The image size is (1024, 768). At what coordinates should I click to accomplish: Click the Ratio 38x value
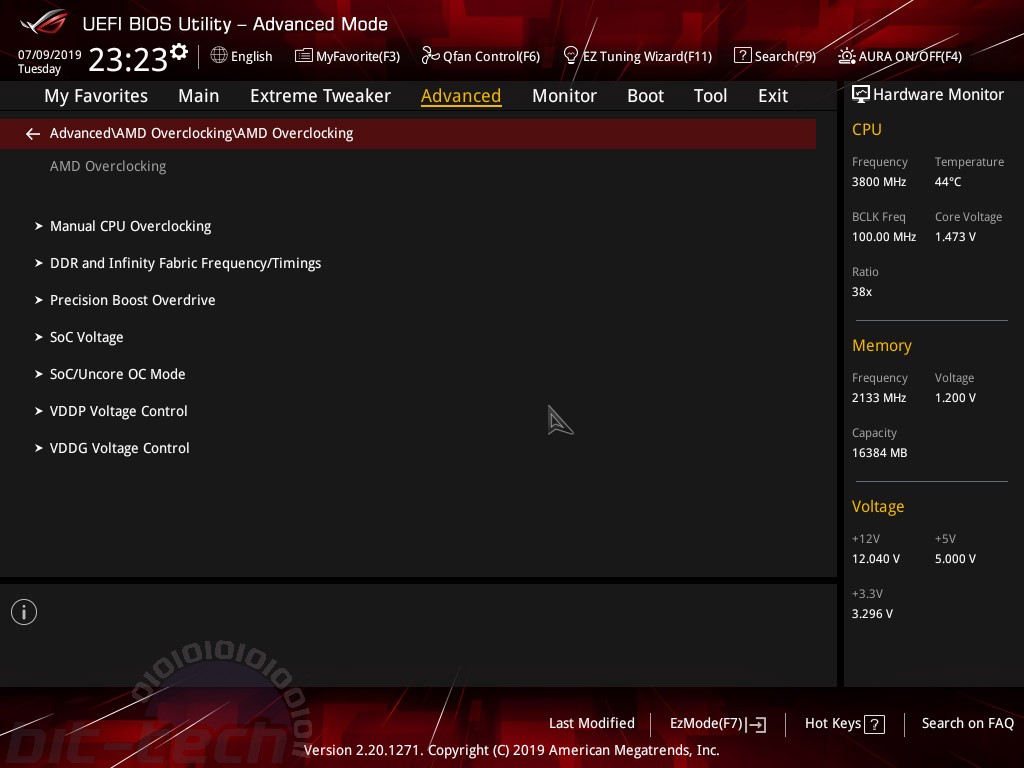pos(861,292)
